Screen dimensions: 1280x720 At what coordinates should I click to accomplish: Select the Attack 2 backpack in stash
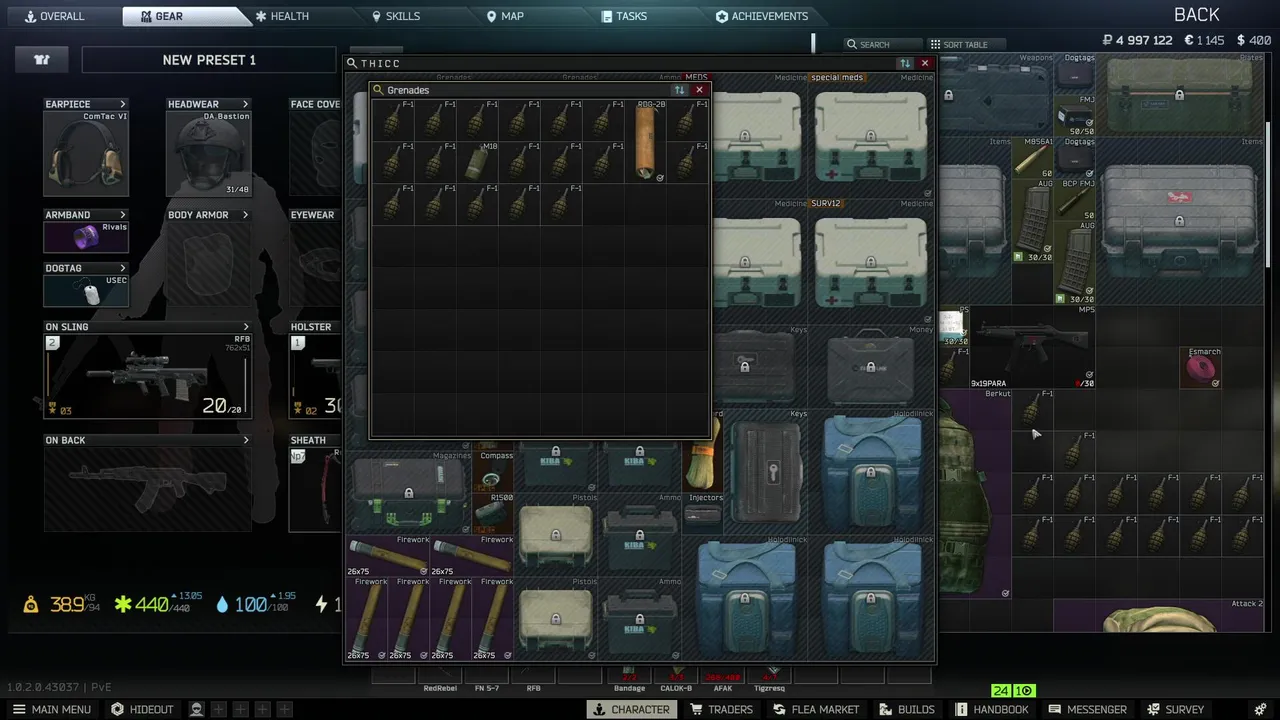1159,616
